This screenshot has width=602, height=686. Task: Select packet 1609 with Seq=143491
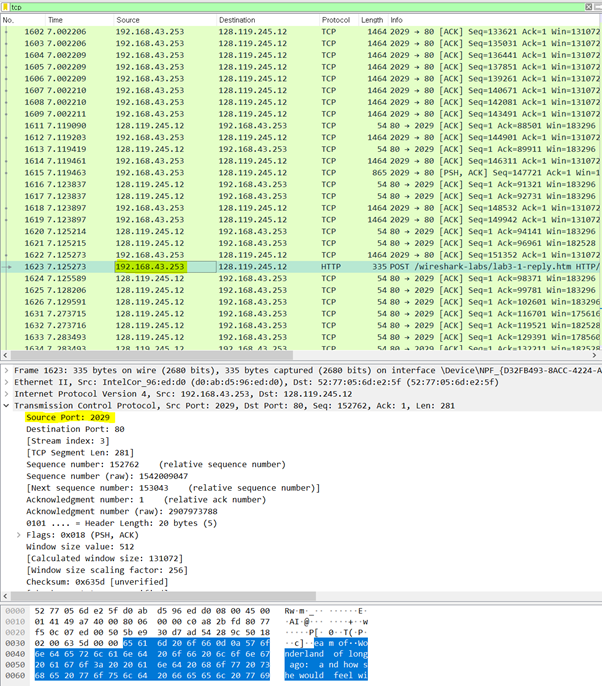coord(301,114)
